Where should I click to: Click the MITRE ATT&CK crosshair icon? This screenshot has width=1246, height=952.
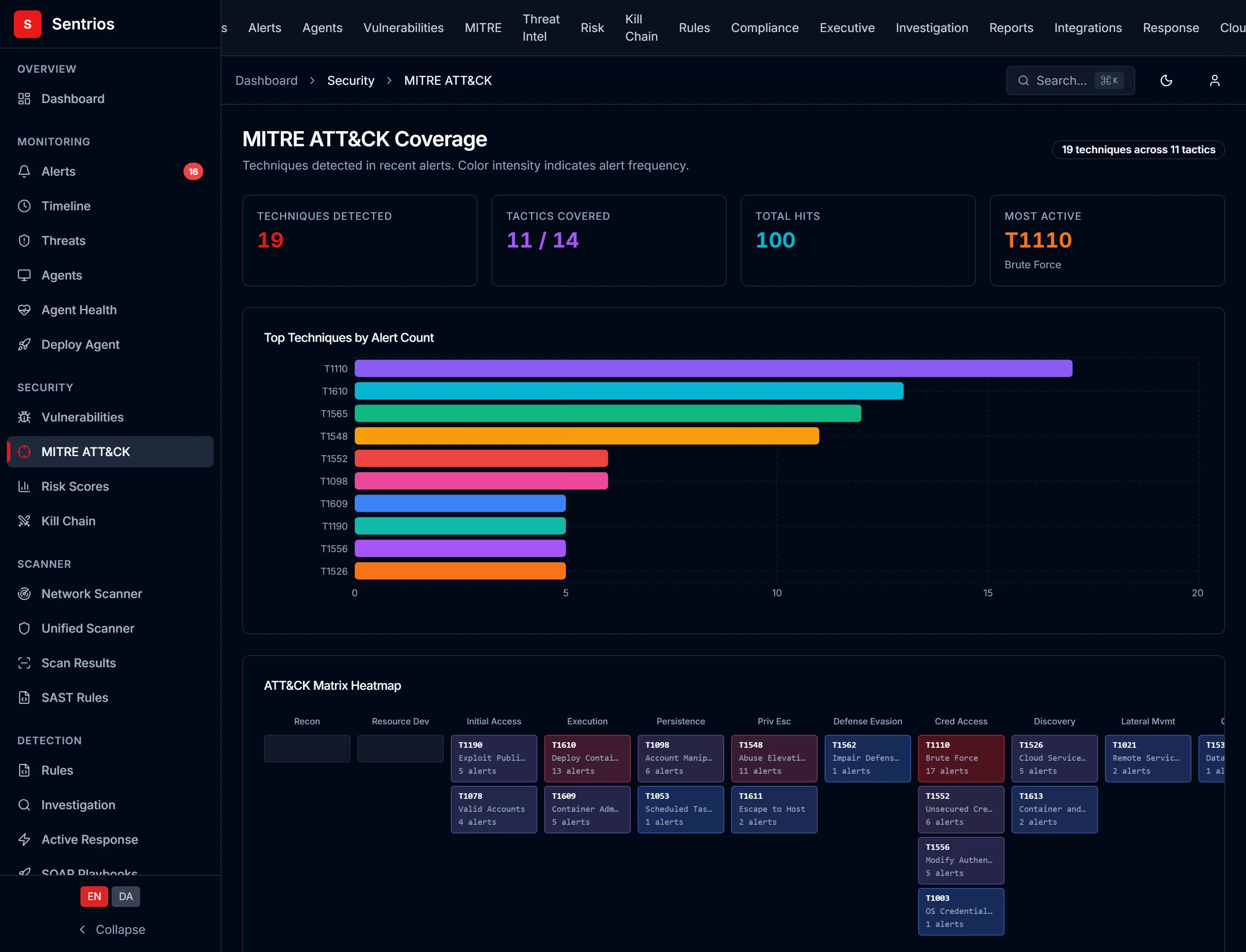tap(24, 452)
